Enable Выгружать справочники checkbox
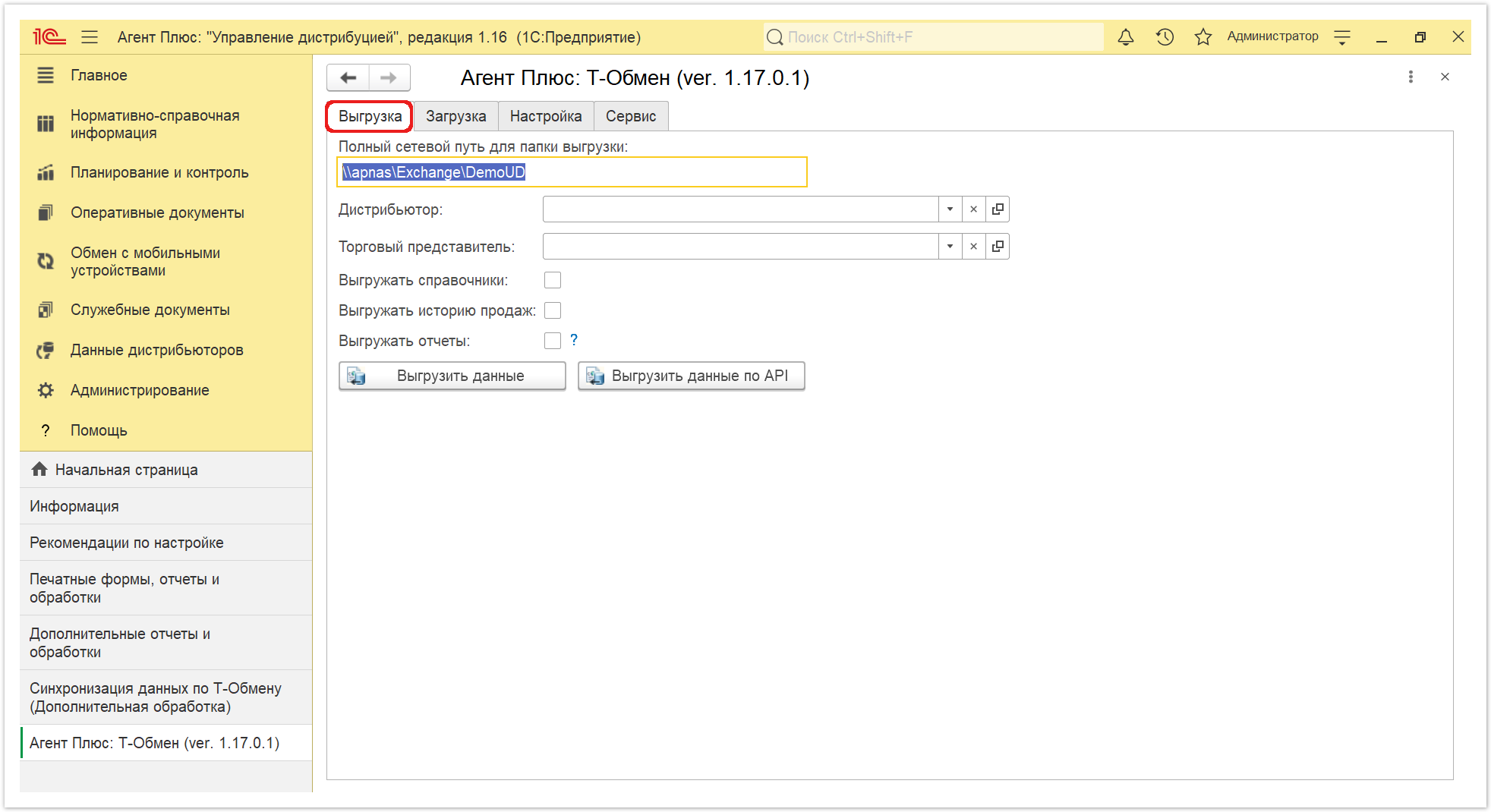1491x812 pixels. click(x=553, y=280)
